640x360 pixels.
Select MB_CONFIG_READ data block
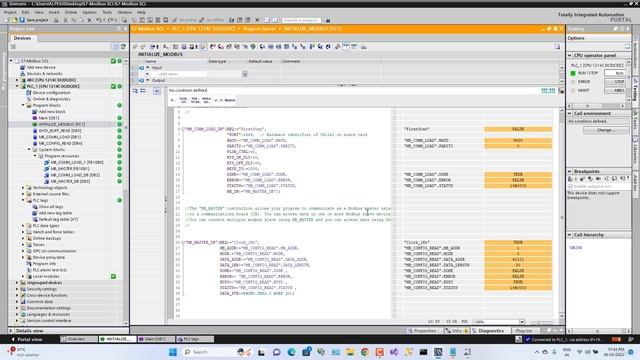point(60,143)
